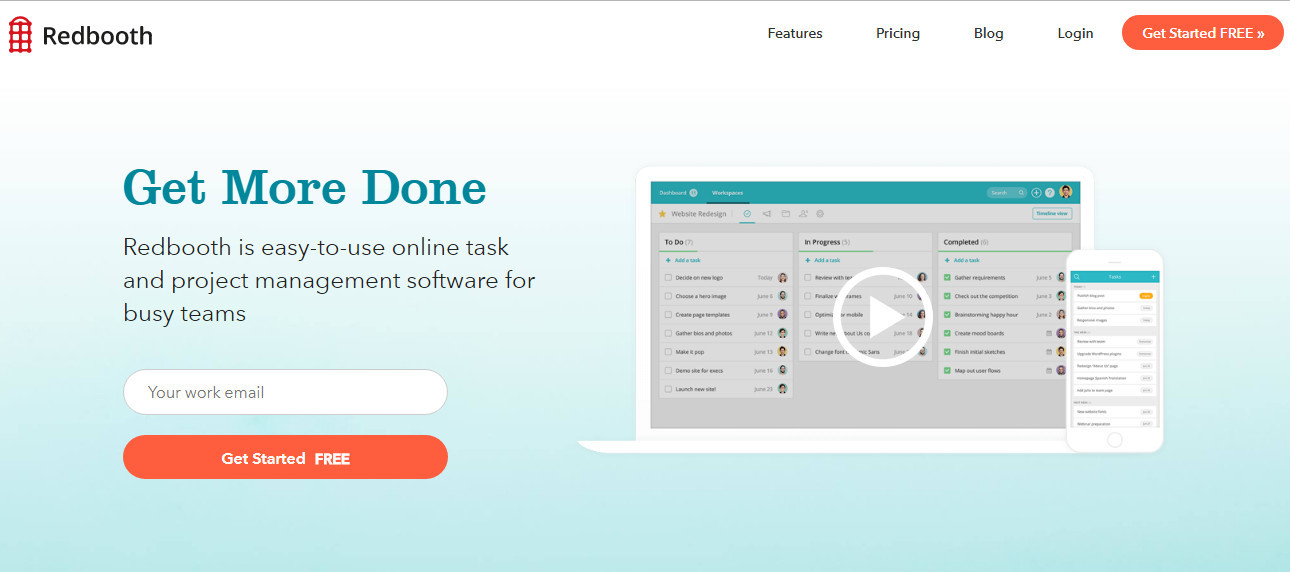Click Add a task under Completed
The width and height of the screenshot is (1290, 572).
(x=962, y=260)
